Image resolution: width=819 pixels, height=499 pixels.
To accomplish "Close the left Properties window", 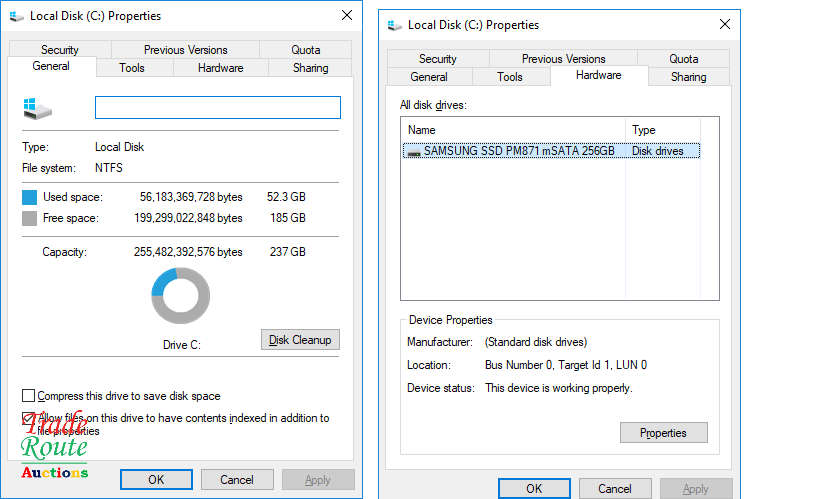I will pyautogui.click(x=346, y=16).
